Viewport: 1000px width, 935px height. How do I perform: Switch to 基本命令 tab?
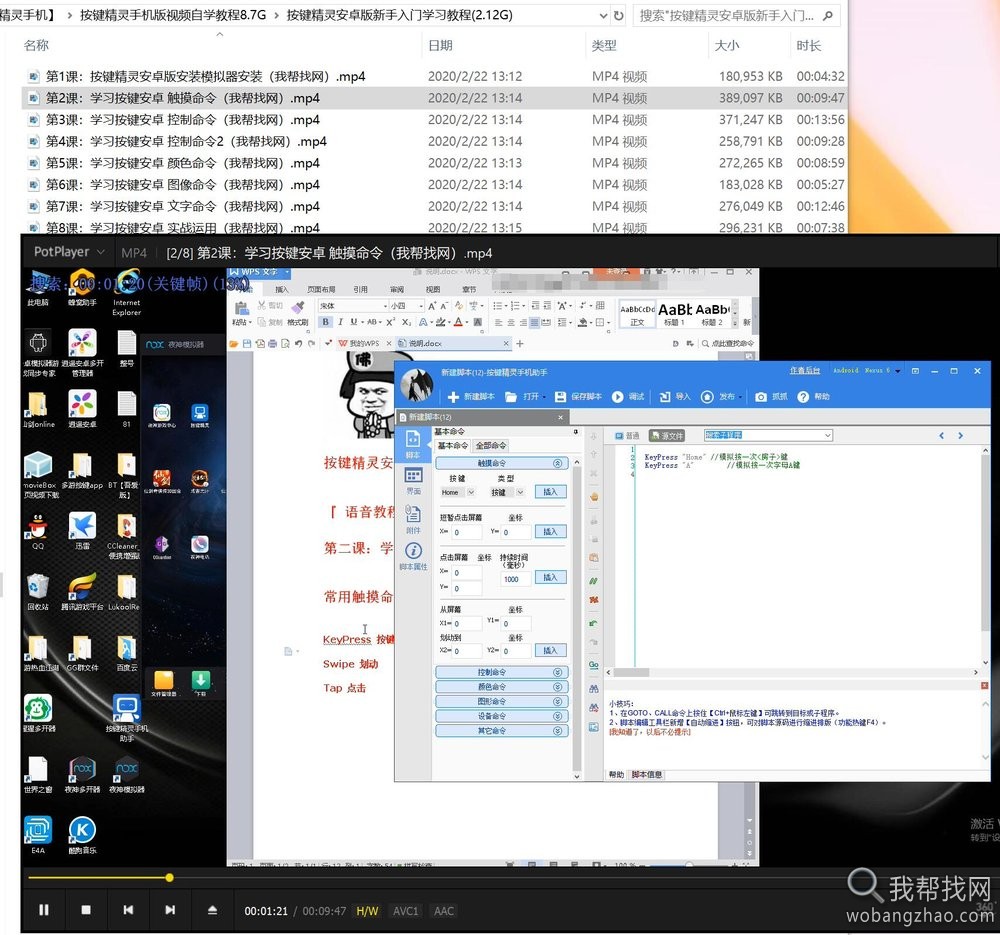[x=453, y=446]
